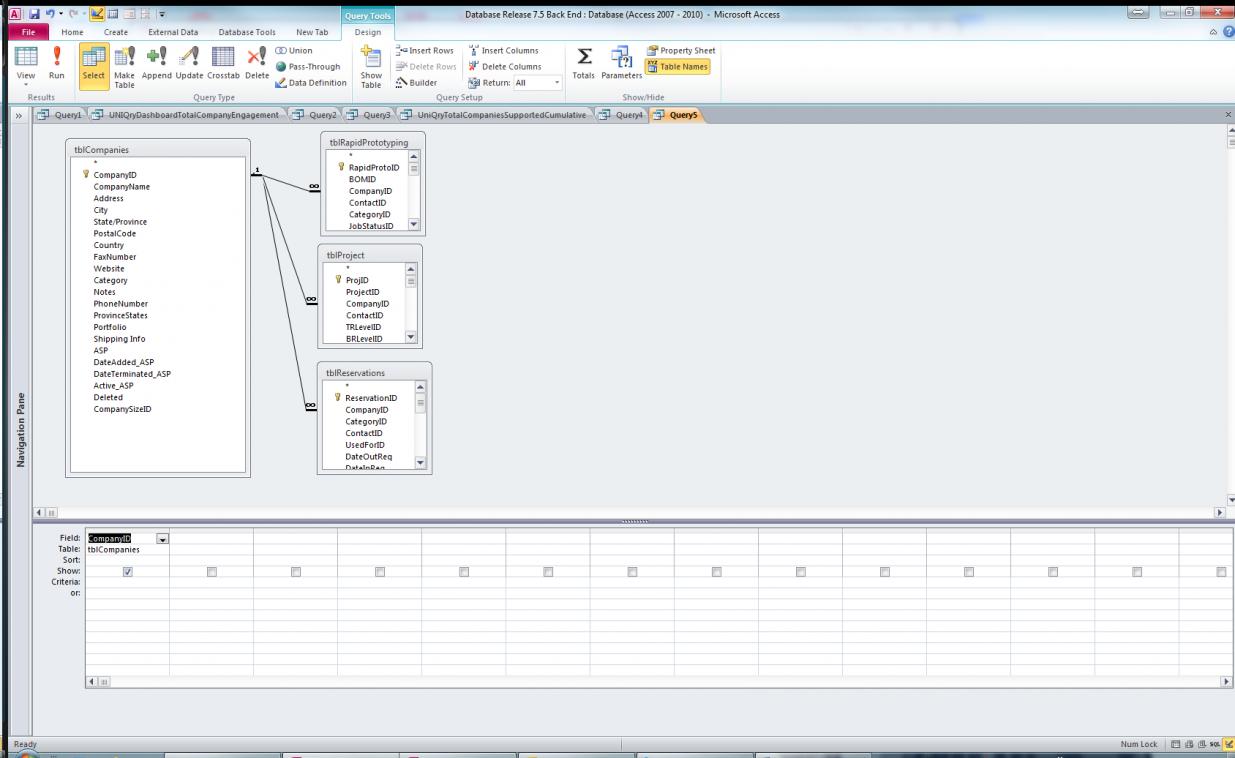Image resolution: width=1235 pixels, height=758 pixels.
Task: Check Show box in the second grid column
Action: pyautogui.click(x=211, y=571)
